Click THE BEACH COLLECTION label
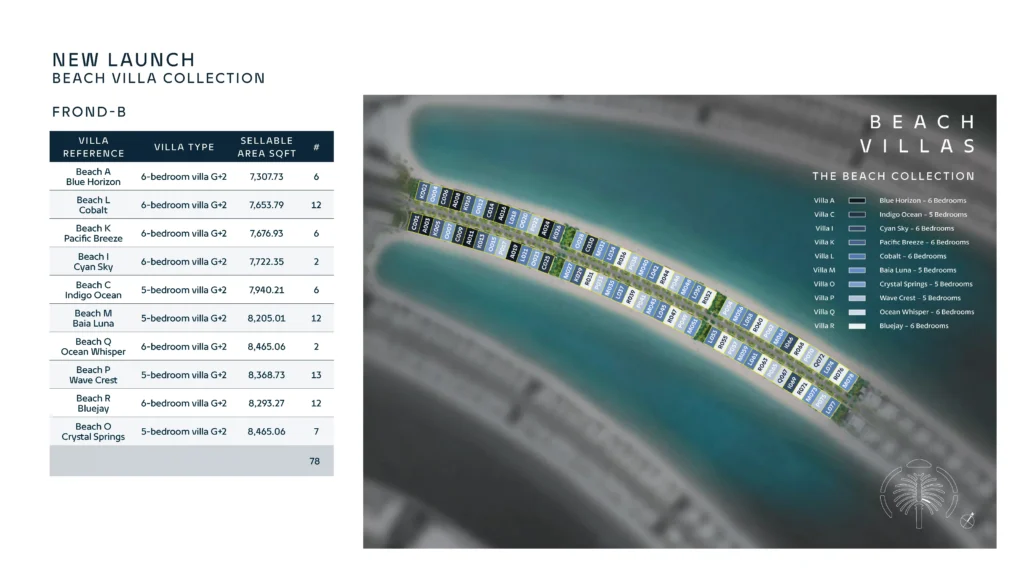Image resolution: width=1024 pixels, height=576 pixels. coord(895,176)
